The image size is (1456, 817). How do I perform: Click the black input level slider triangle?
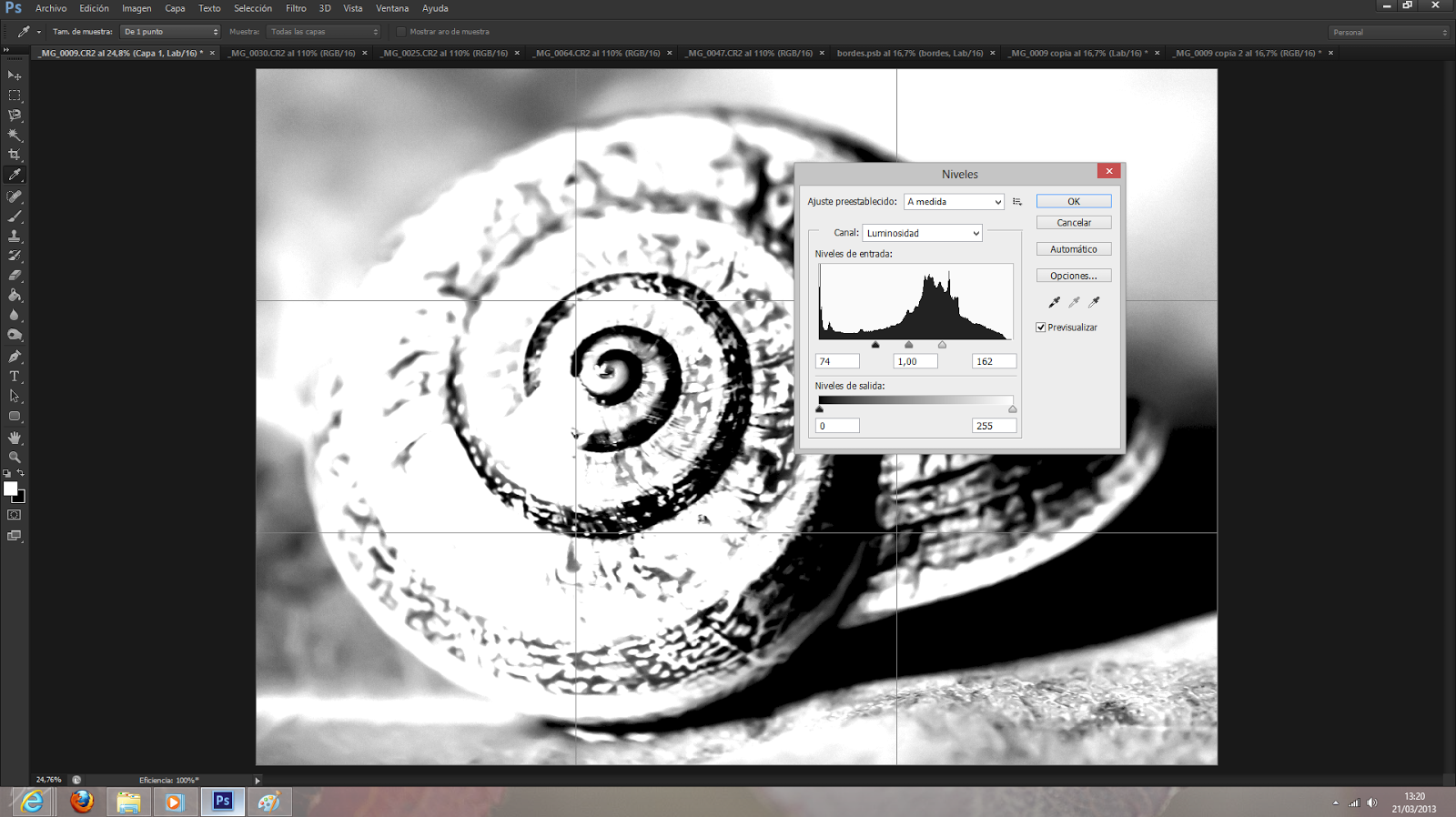click(x=875, y=345)
